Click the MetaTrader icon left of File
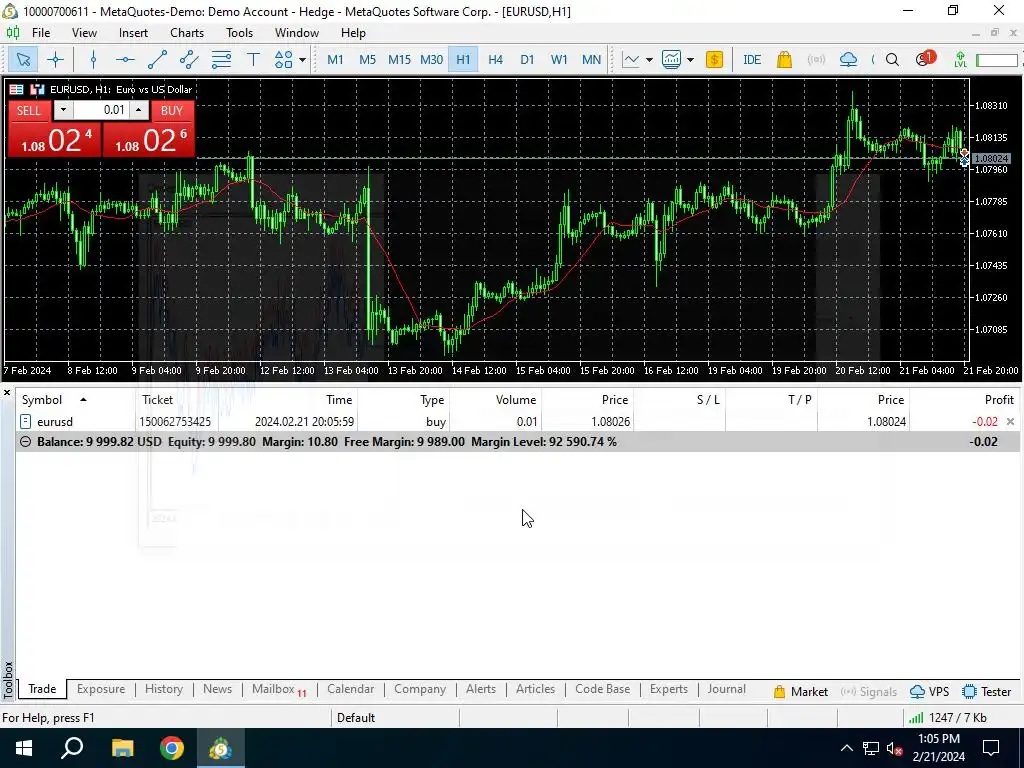Image resolution: width=1024 pixels, height=768 pixels. [x=12, y=33]
